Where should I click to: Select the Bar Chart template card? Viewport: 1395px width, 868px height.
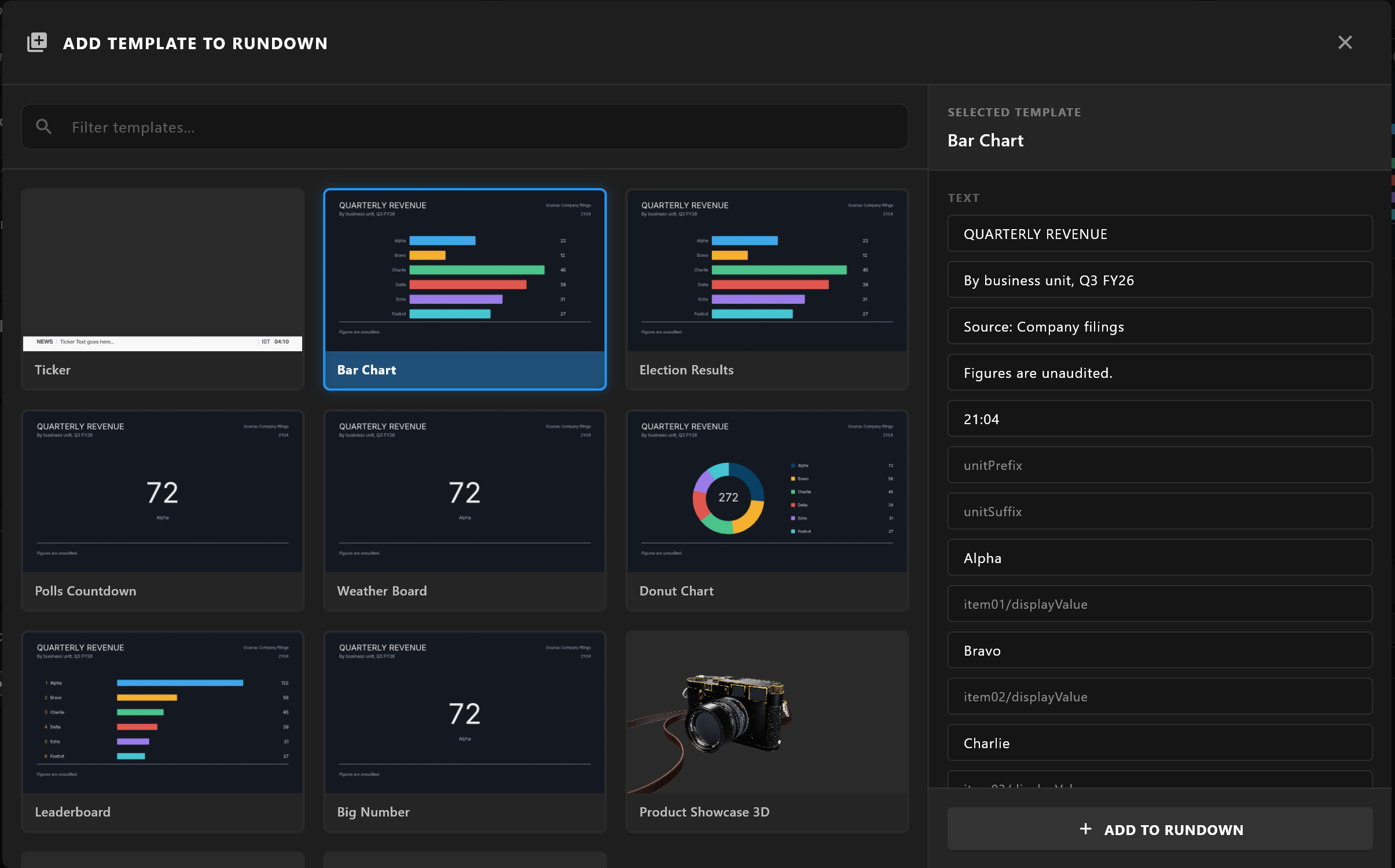point(465,289)
